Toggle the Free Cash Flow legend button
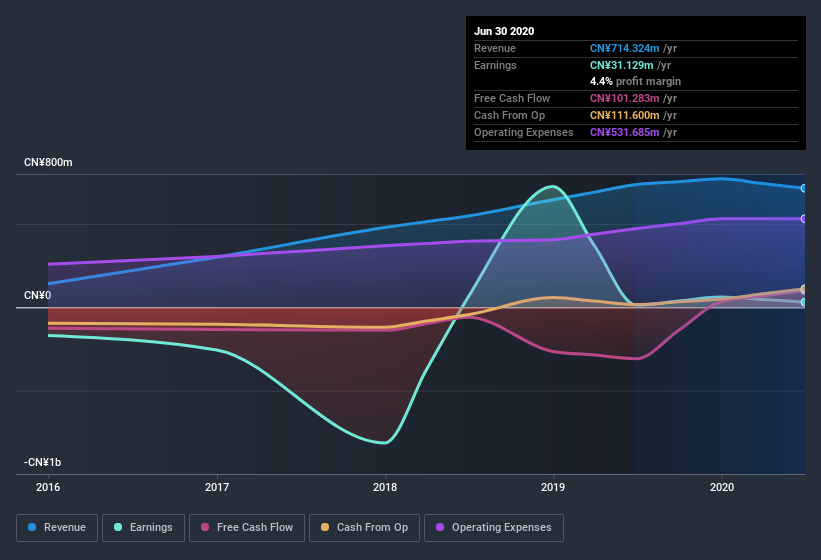The width and height of the screenshot is (821, 560). pyautogui.click(x=247, y=528)
